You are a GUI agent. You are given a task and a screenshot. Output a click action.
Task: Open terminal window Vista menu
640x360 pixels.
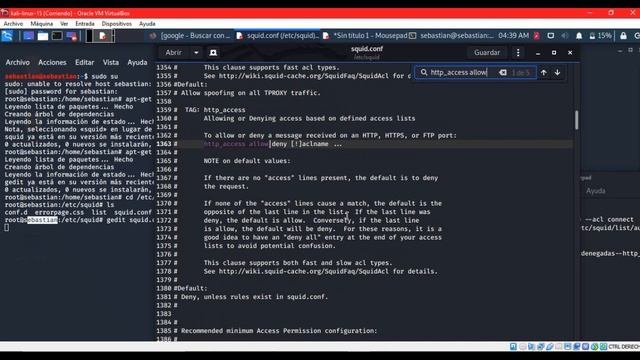click(111, 62)
